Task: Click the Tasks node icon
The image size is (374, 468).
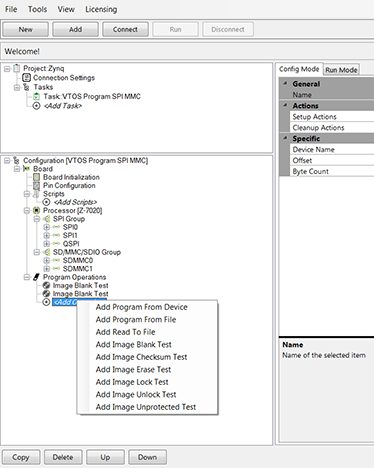Action: 26,87
